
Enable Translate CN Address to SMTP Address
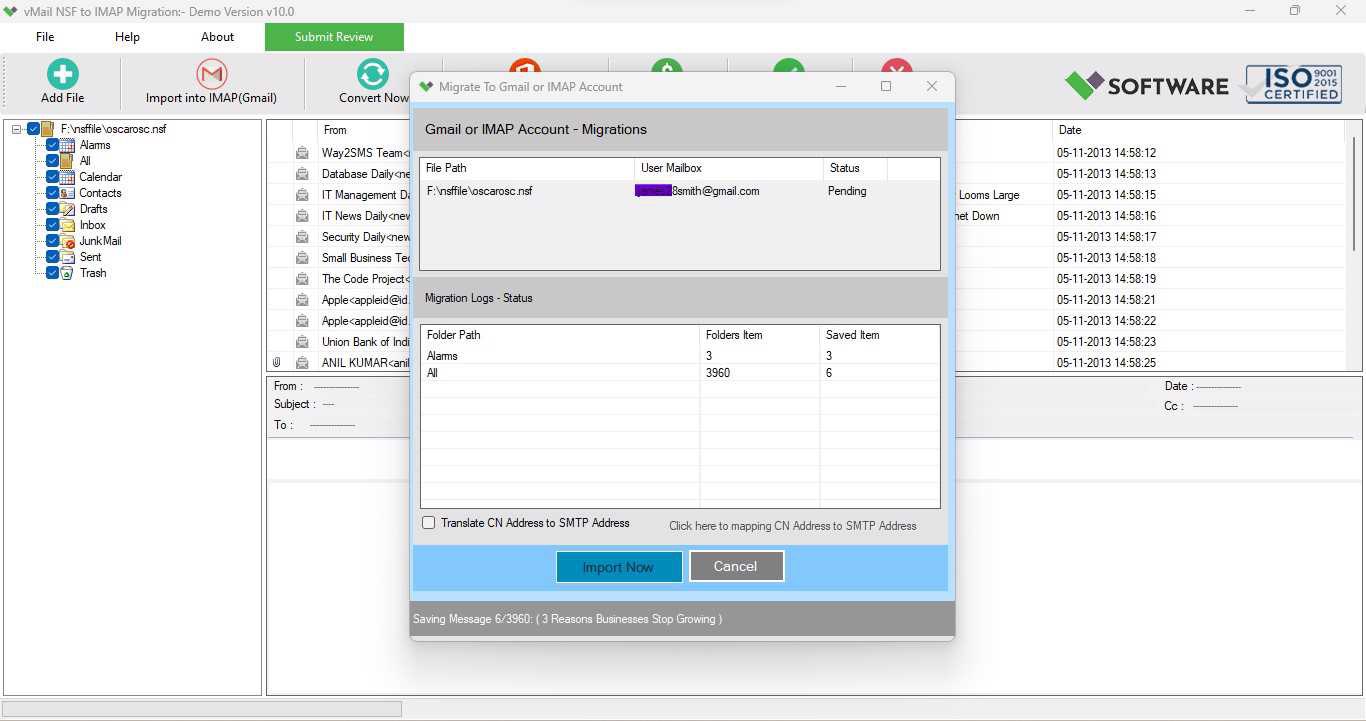click(x=429, y=523)
